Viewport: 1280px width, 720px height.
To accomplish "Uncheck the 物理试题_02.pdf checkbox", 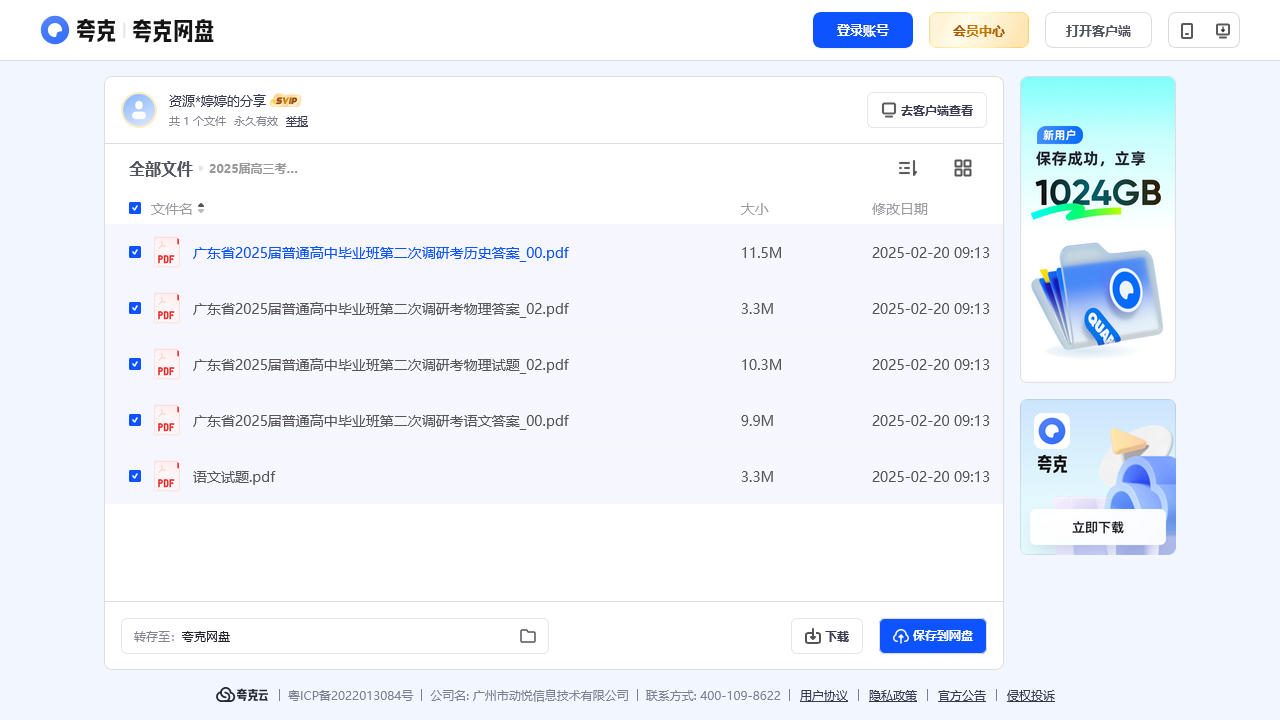I will click(135, 364).
